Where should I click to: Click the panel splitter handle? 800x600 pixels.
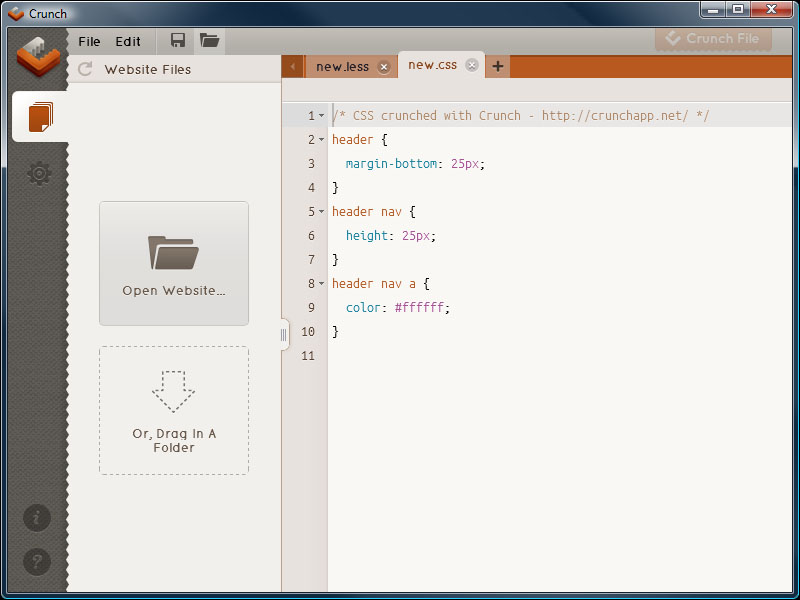click(x=284, y=335)
